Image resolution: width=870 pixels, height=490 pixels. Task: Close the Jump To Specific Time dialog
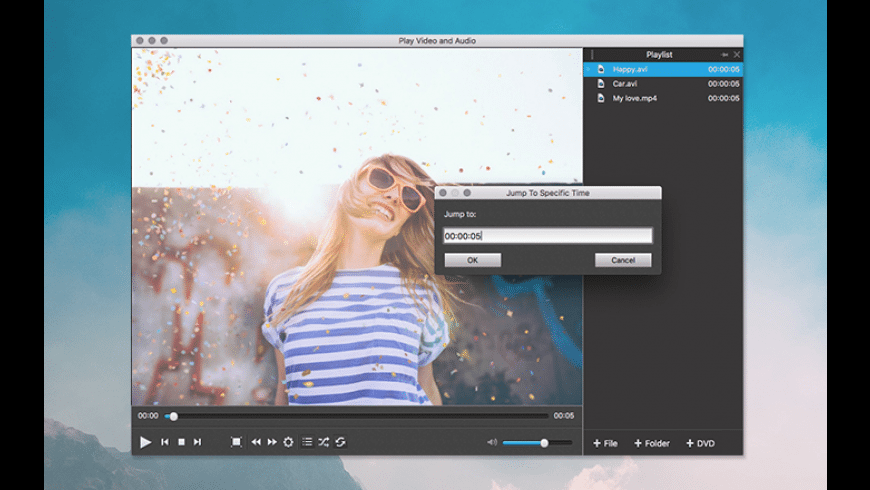point(443,193)
